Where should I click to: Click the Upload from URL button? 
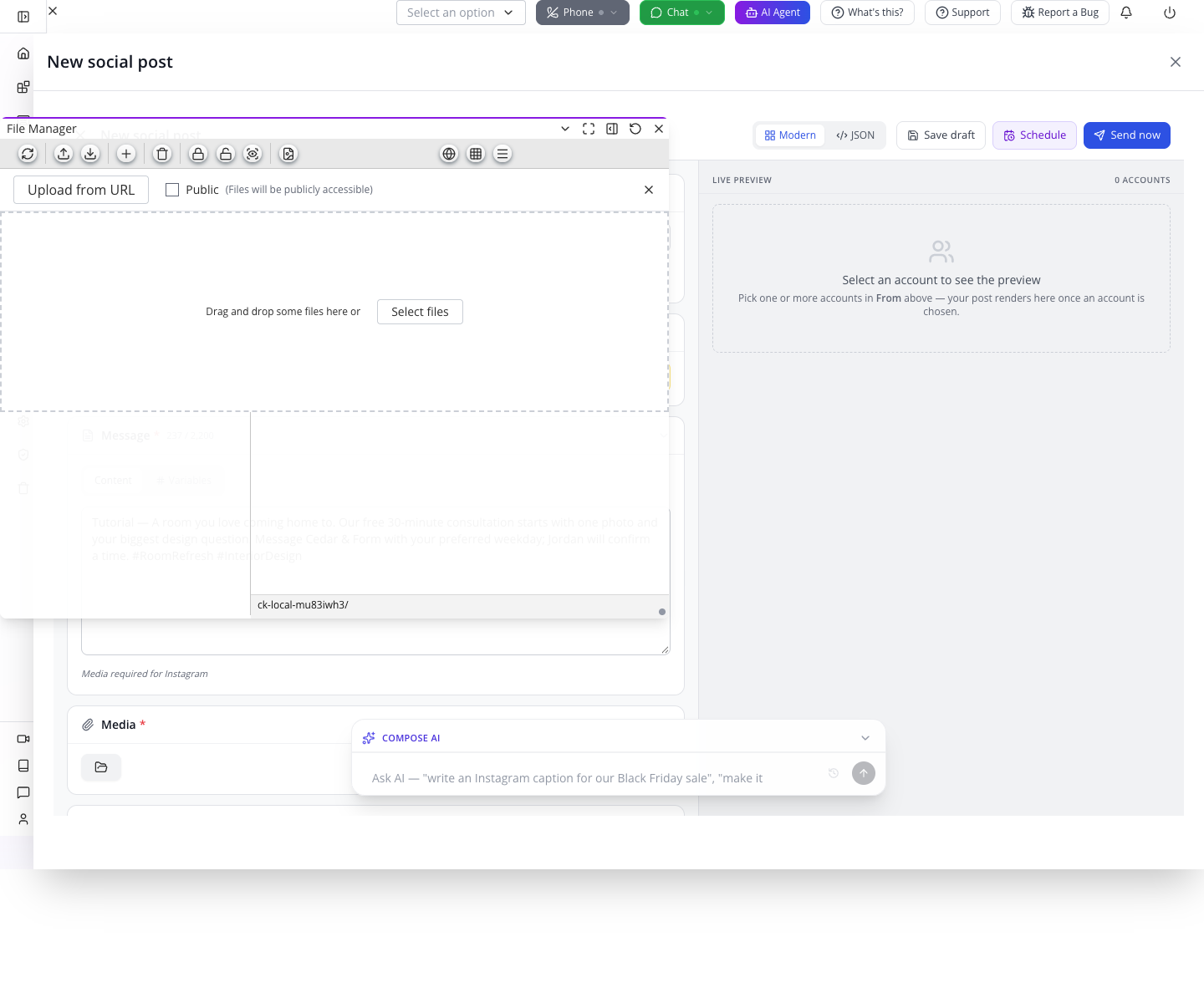pyautogui.click(x=81, y=190)
